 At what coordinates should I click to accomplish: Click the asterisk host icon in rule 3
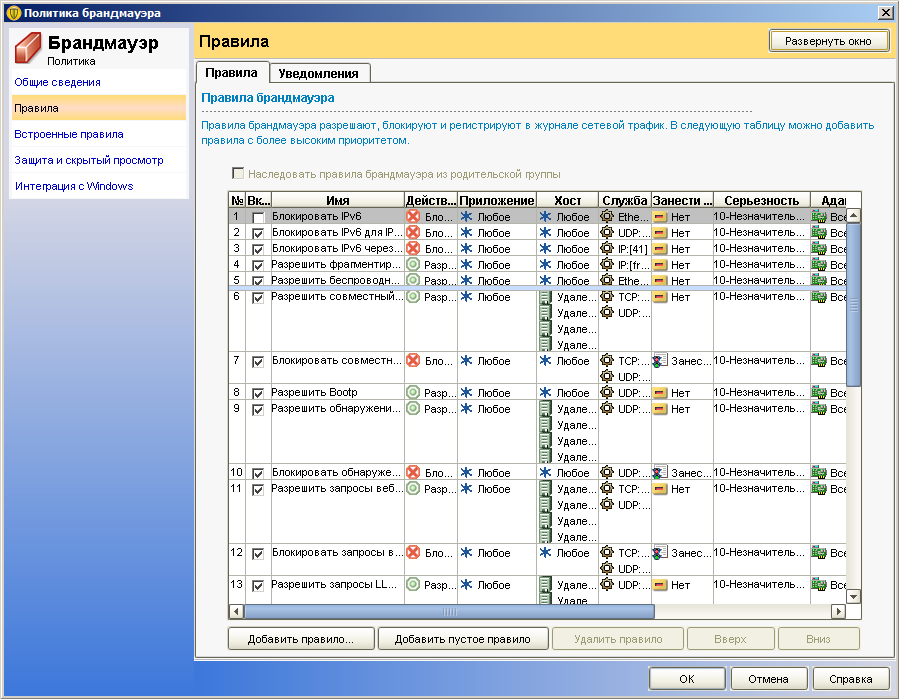point(545,249)
